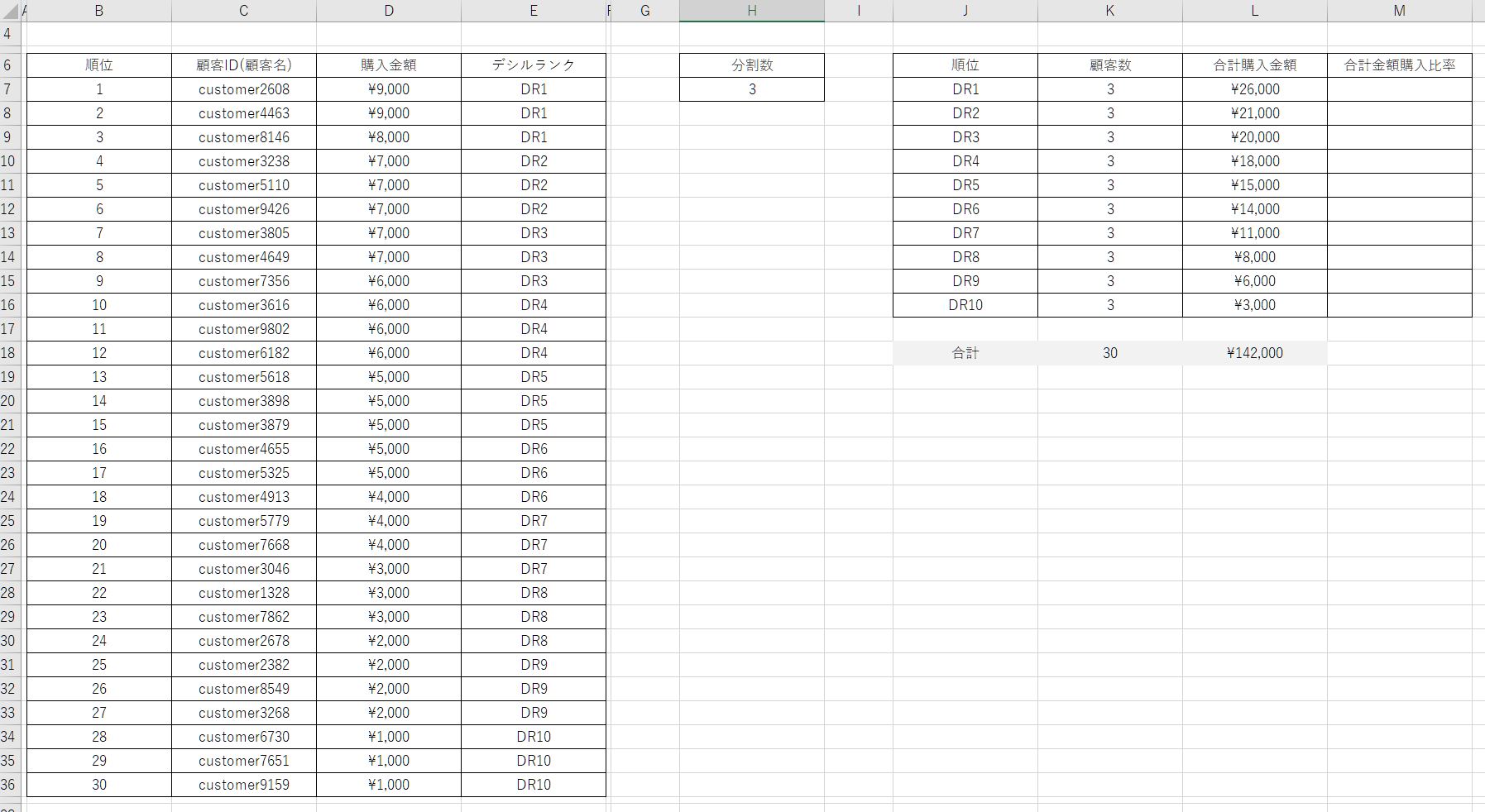This screenshot has height=812, width=1485.
Task: Select column D header
Action: [389, 11]
